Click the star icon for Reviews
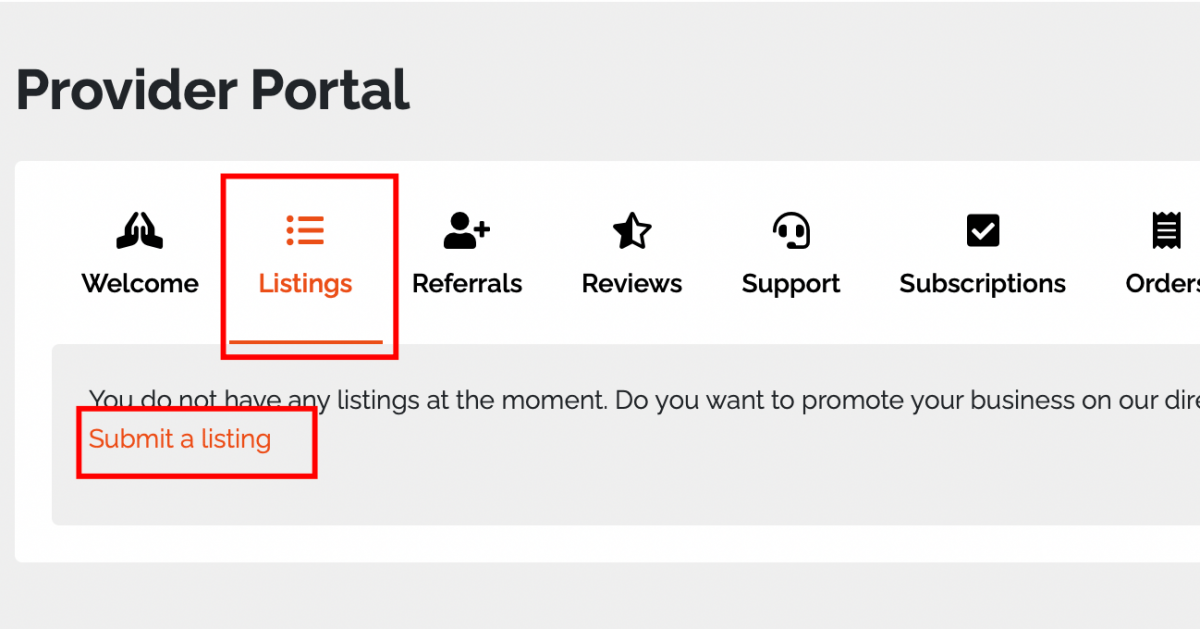The image size is (1200, 629). [x=631, y=231]
